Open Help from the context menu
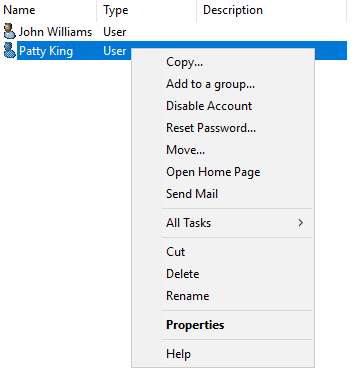The image size is (360, 387). (x=223, y=354)
